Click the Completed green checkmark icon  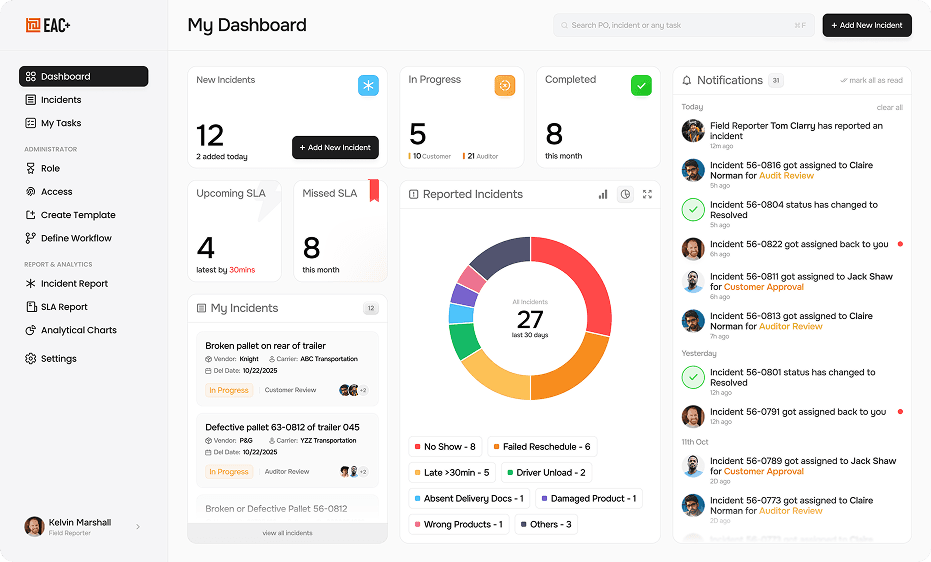point(641,85)
